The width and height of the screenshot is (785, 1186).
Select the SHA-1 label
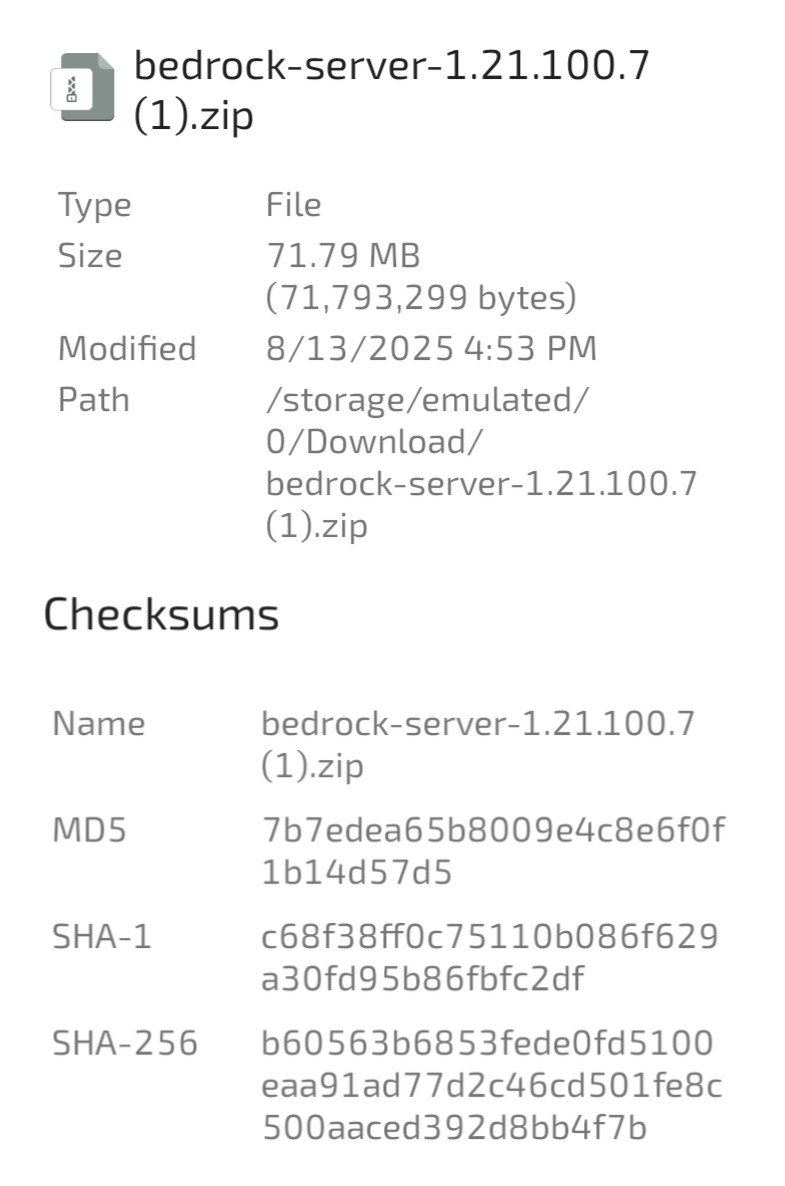101,937
